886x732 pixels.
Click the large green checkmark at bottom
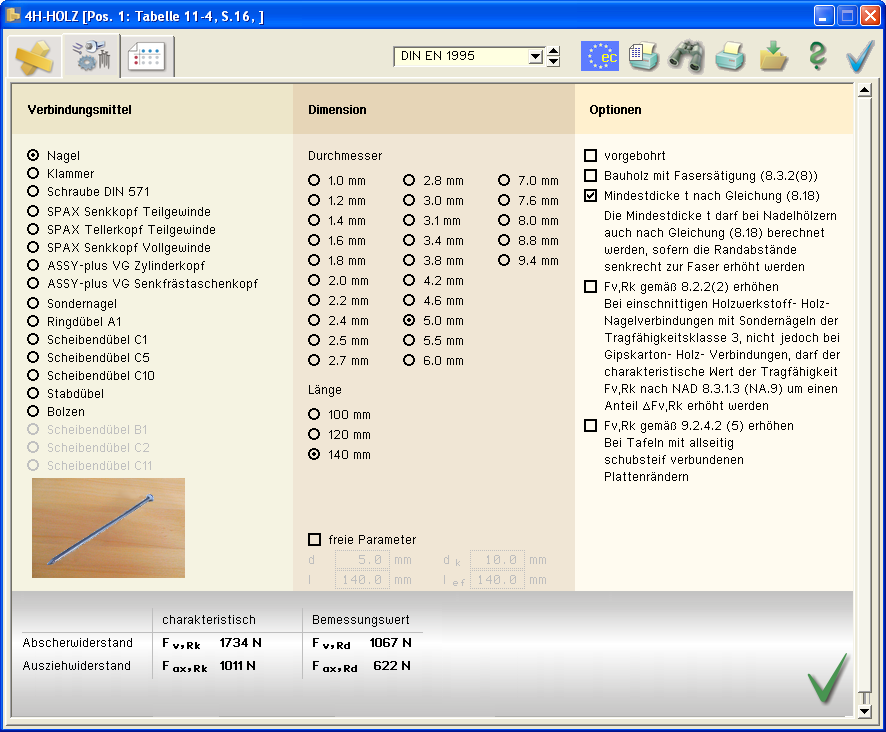tap(827, 678)
